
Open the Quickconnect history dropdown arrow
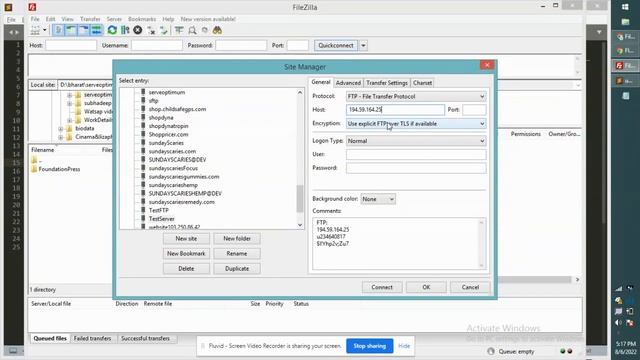click(x=363, y=45)
